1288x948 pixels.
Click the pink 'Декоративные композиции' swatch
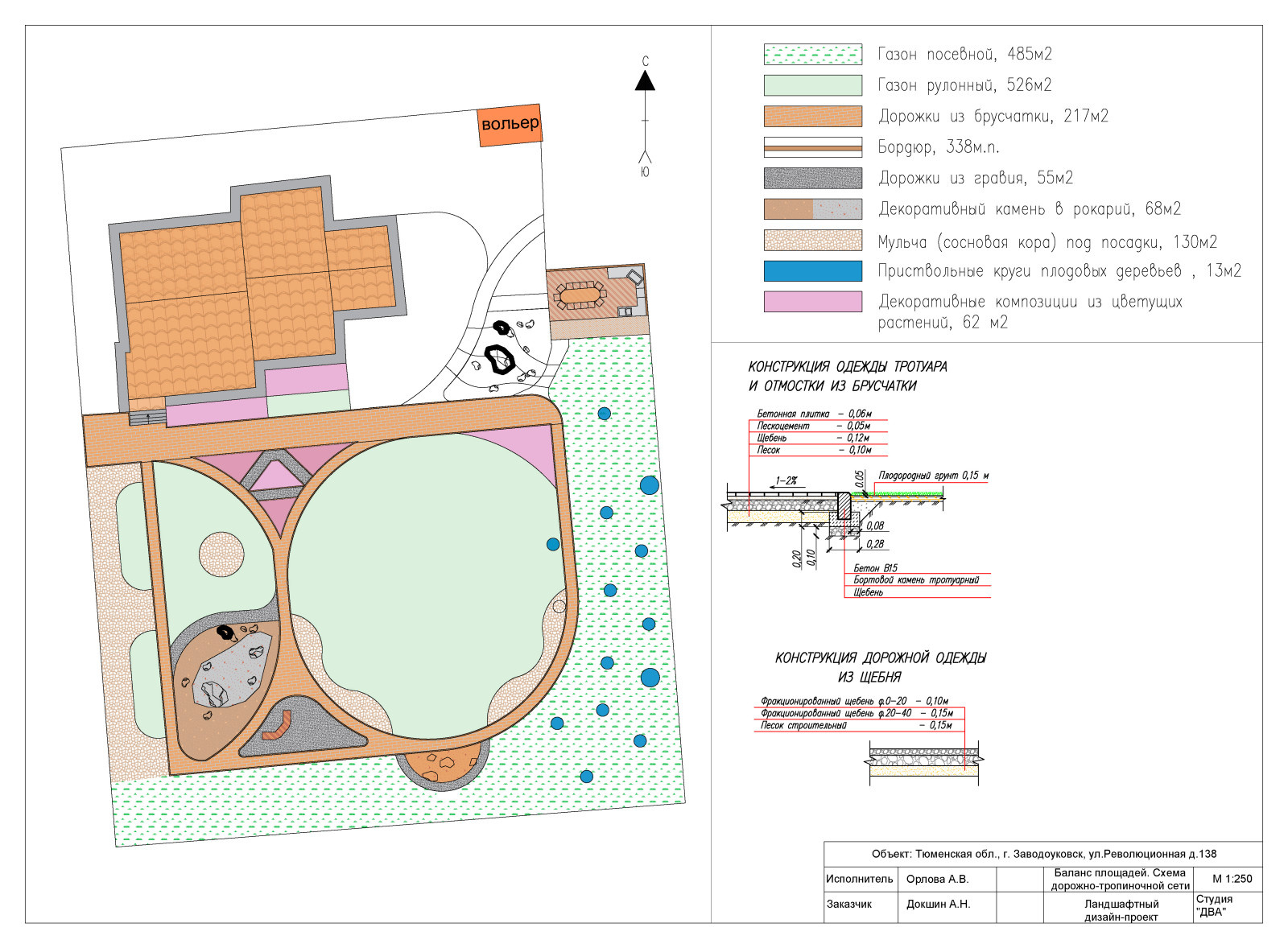click(812, 301)
